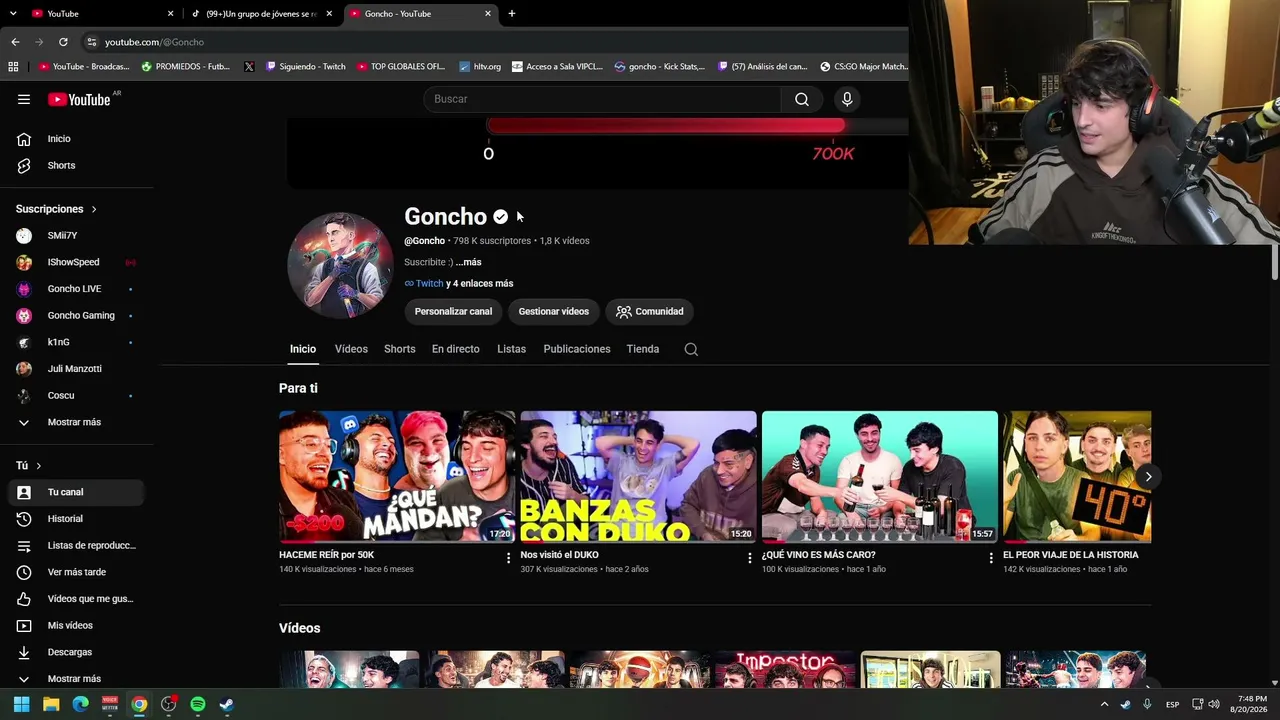Open Microsoft Edge from the taskbar
This screenshot has width=1280, height=720.
tap(80, 704)
